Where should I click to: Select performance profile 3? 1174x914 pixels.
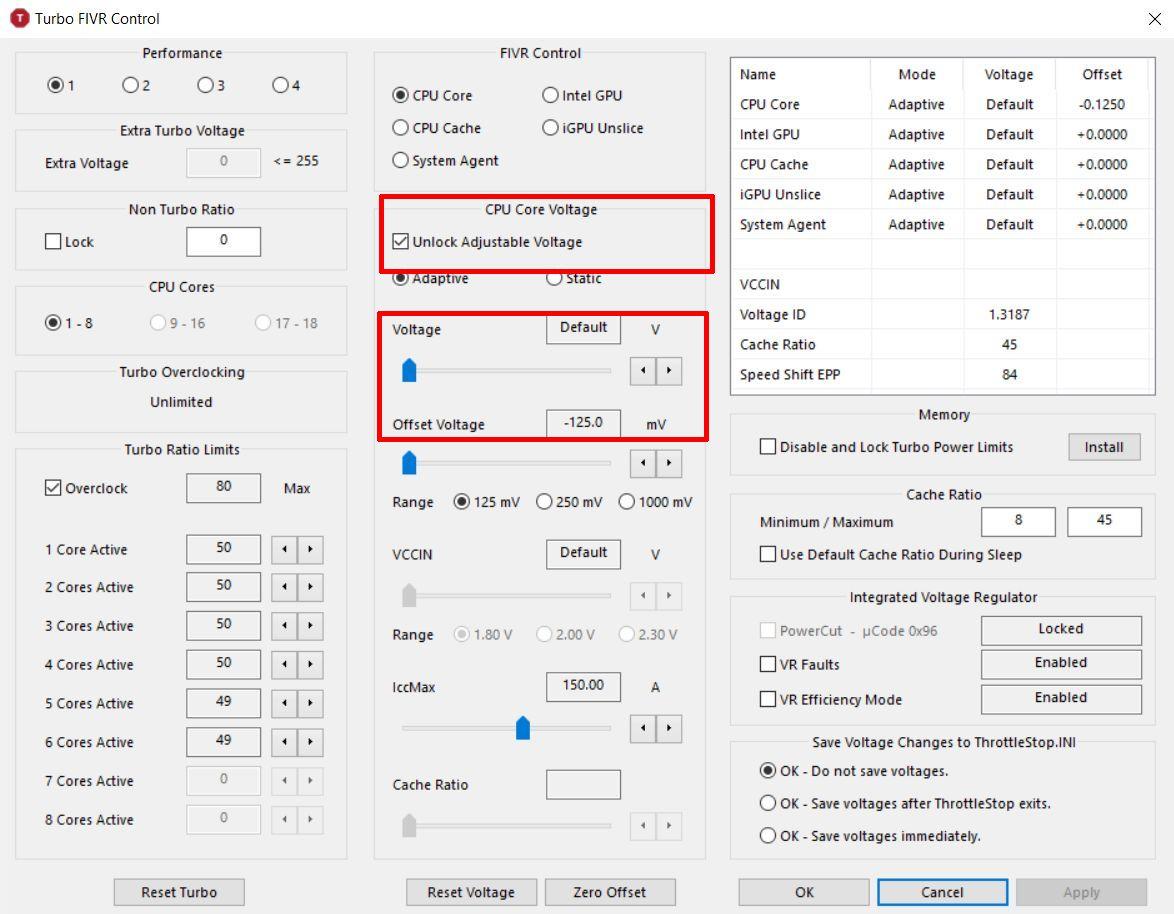tap(205, 85)
